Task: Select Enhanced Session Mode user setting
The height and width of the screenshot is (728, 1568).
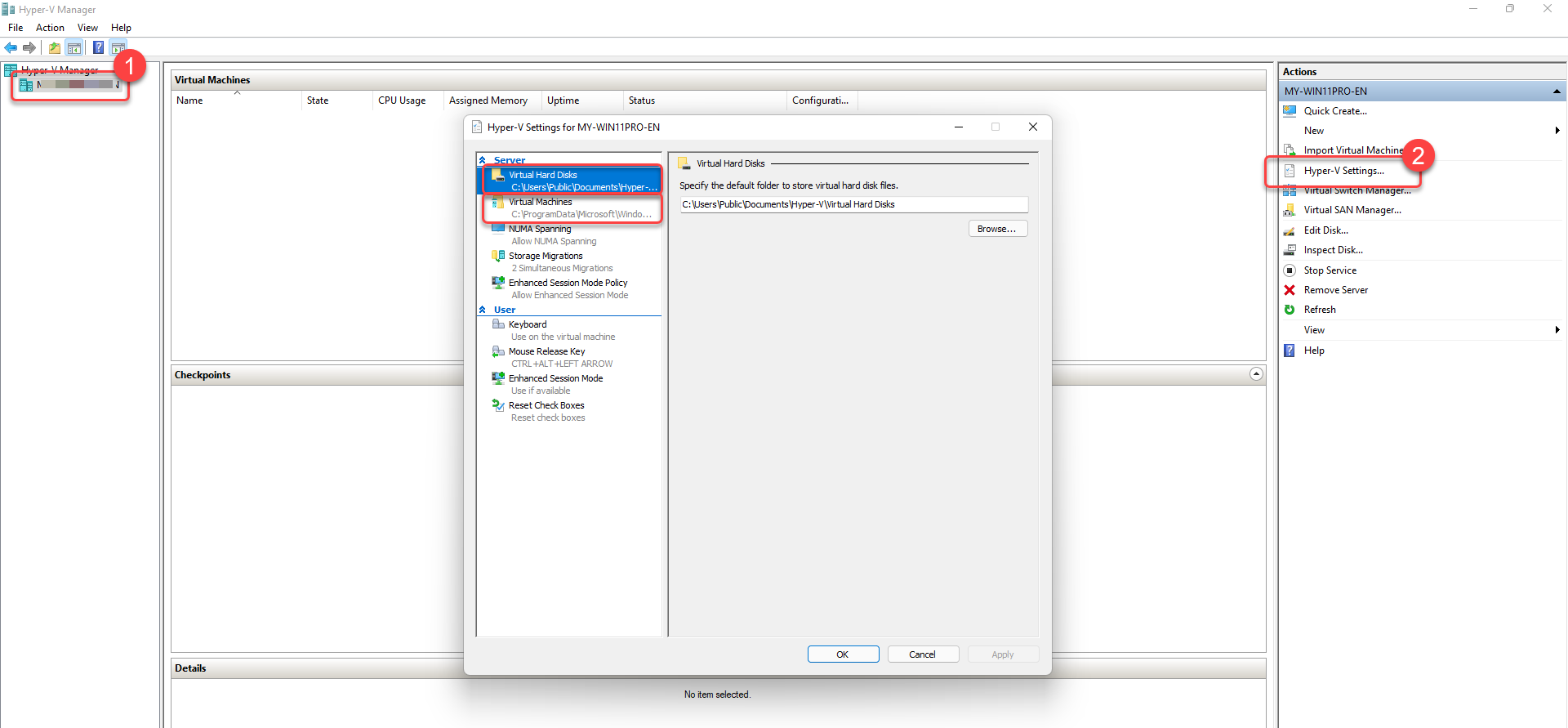Action: (569, 384)
